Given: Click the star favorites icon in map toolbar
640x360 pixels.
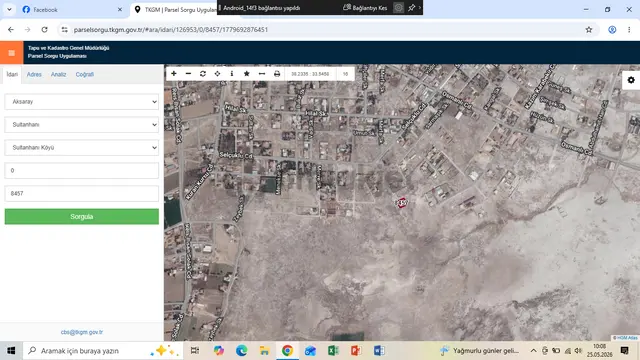Looking at the screenshot, I should [247, 74].
